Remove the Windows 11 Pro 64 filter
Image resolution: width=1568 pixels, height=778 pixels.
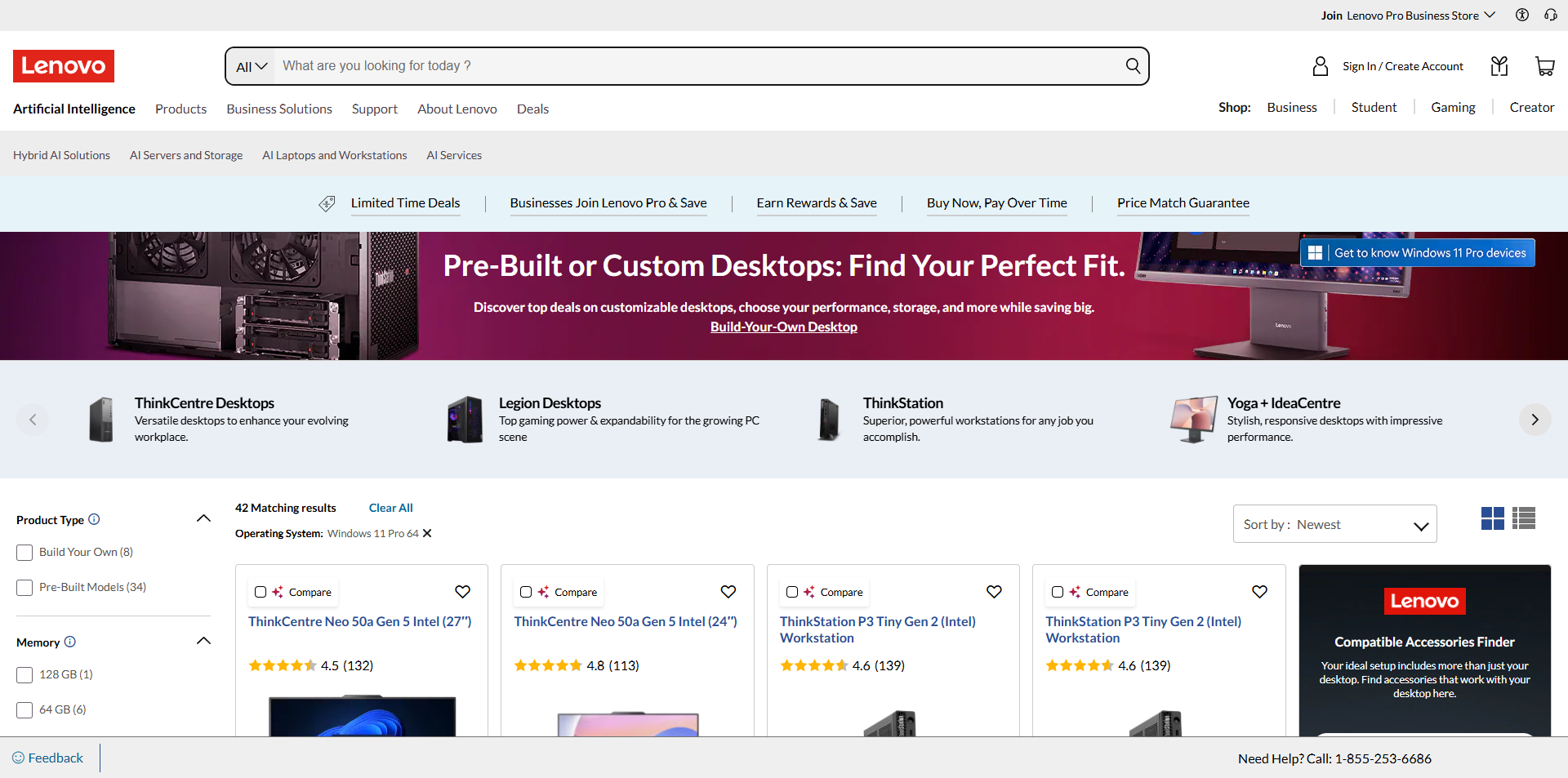(427, 533)
